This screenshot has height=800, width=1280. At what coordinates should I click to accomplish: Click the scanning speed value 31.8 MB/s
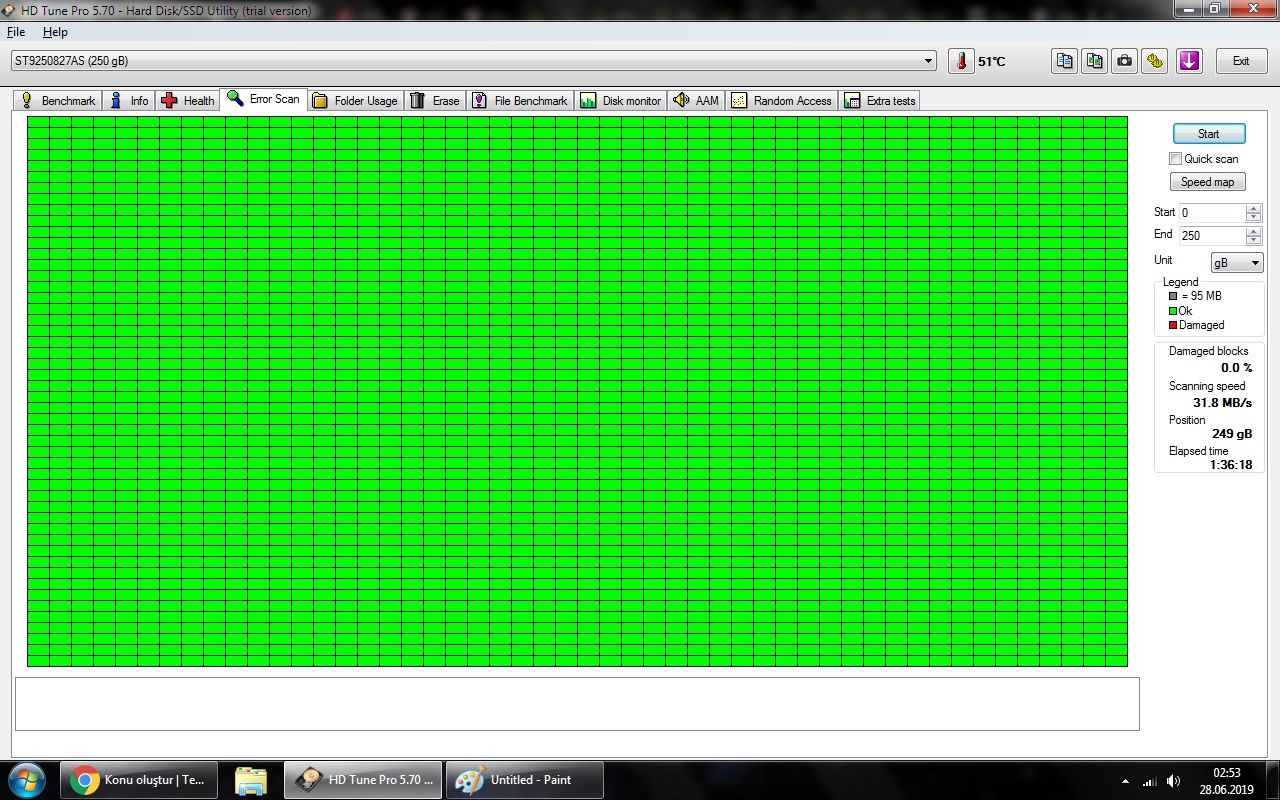tap(1222, 403)
